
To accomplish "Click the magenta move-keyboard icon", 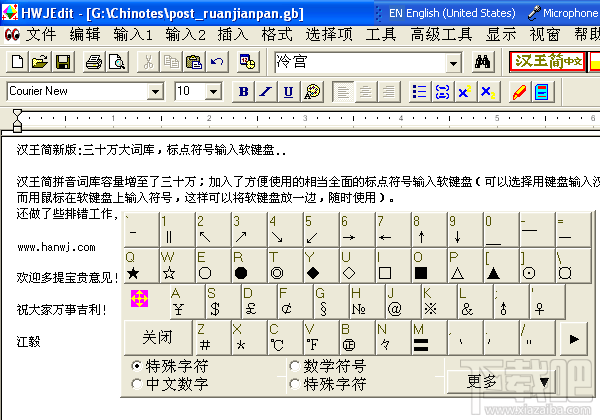I will coord(139,299).
